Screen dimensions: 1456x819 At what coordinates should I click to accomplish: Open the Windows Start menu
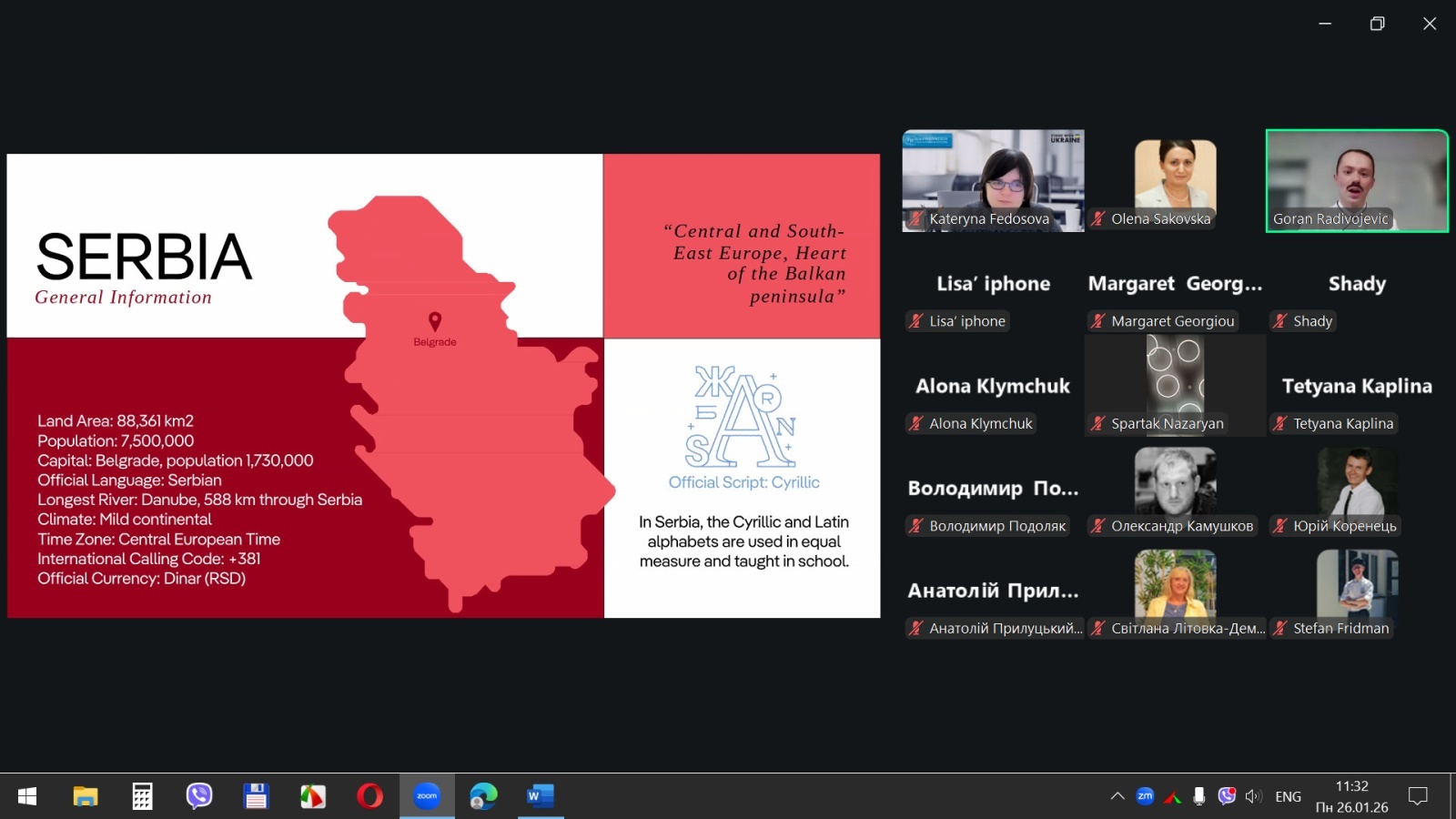[x=27, y=796]
